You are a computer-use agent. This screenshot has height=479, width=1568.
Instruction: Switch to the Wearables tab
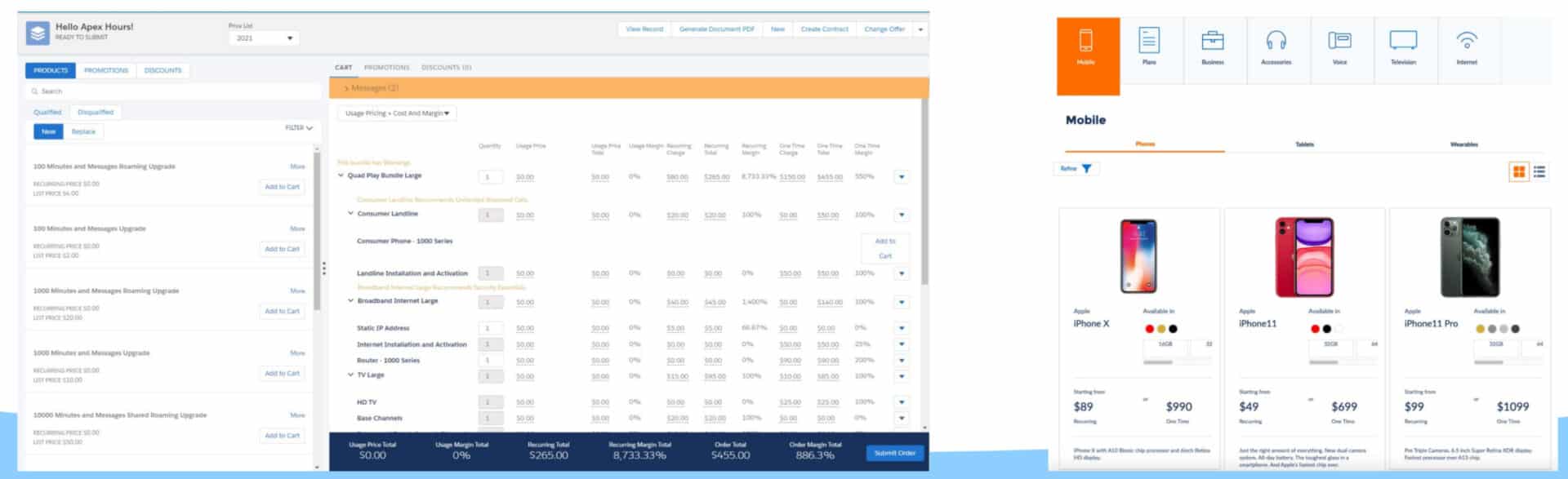1463,144
